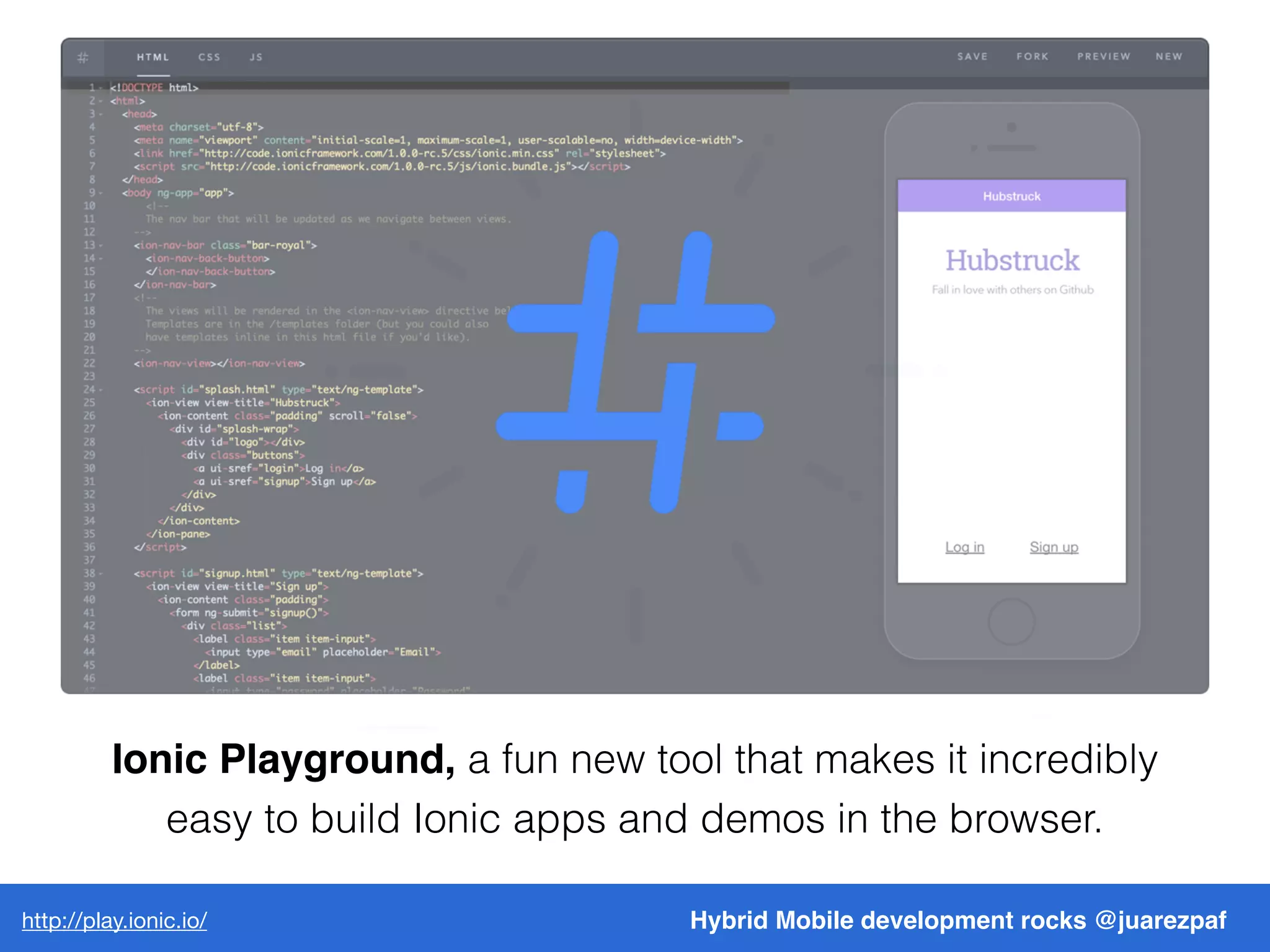Fold the signup.html script on line 38
Image resolution: width=1270 pixels, height=952 pixels.
pyautogui.click(x=101, y=574)
